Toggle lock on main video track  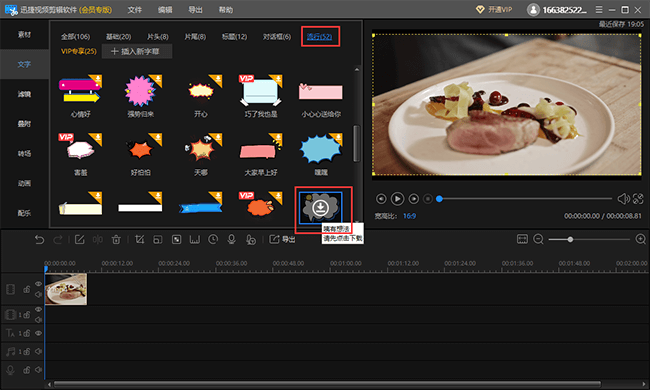(27, 289)
